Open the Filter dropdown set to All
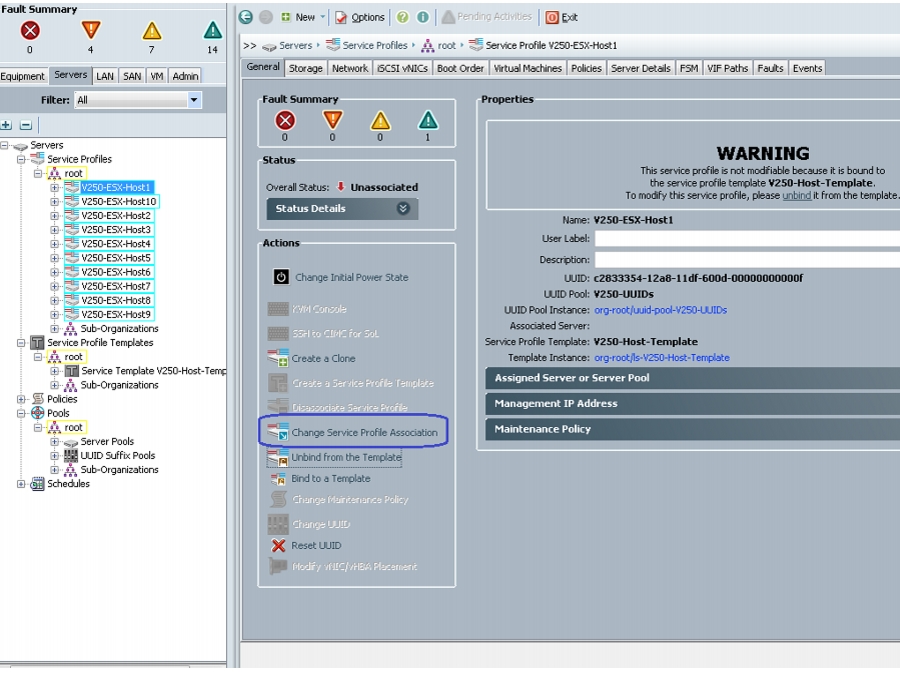The image size is (900, 675). (138, 100)
